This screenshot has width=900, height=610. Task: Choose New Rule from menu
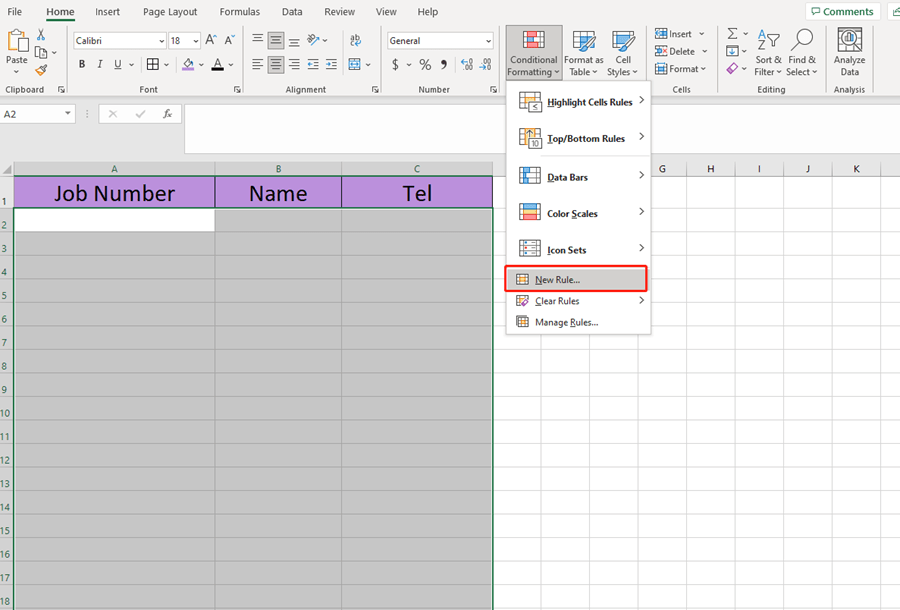click(576, 279)
